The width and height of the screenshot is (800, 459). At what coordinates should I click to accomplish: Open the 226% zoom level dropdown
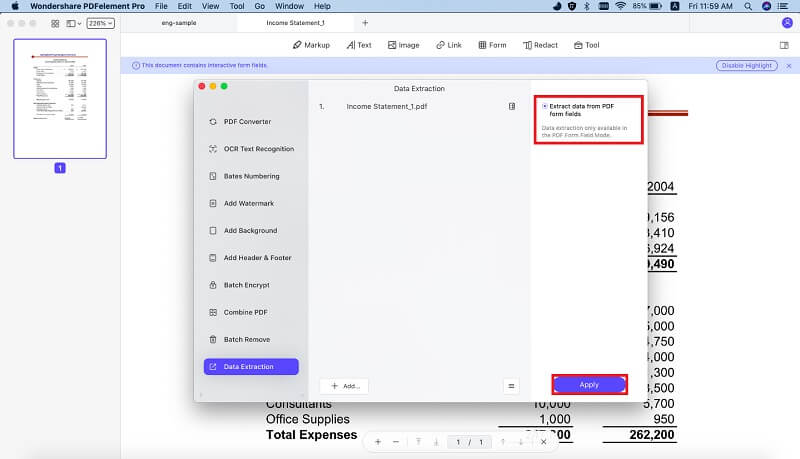tap(101, 23)
